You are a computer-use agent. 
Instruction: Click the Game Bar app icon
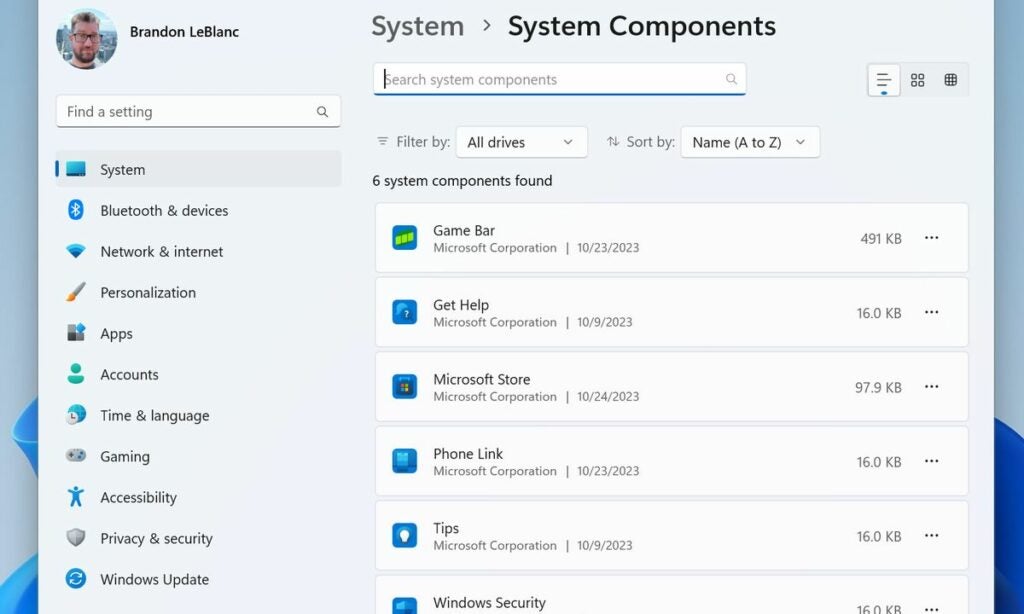(x=404, y=238)
